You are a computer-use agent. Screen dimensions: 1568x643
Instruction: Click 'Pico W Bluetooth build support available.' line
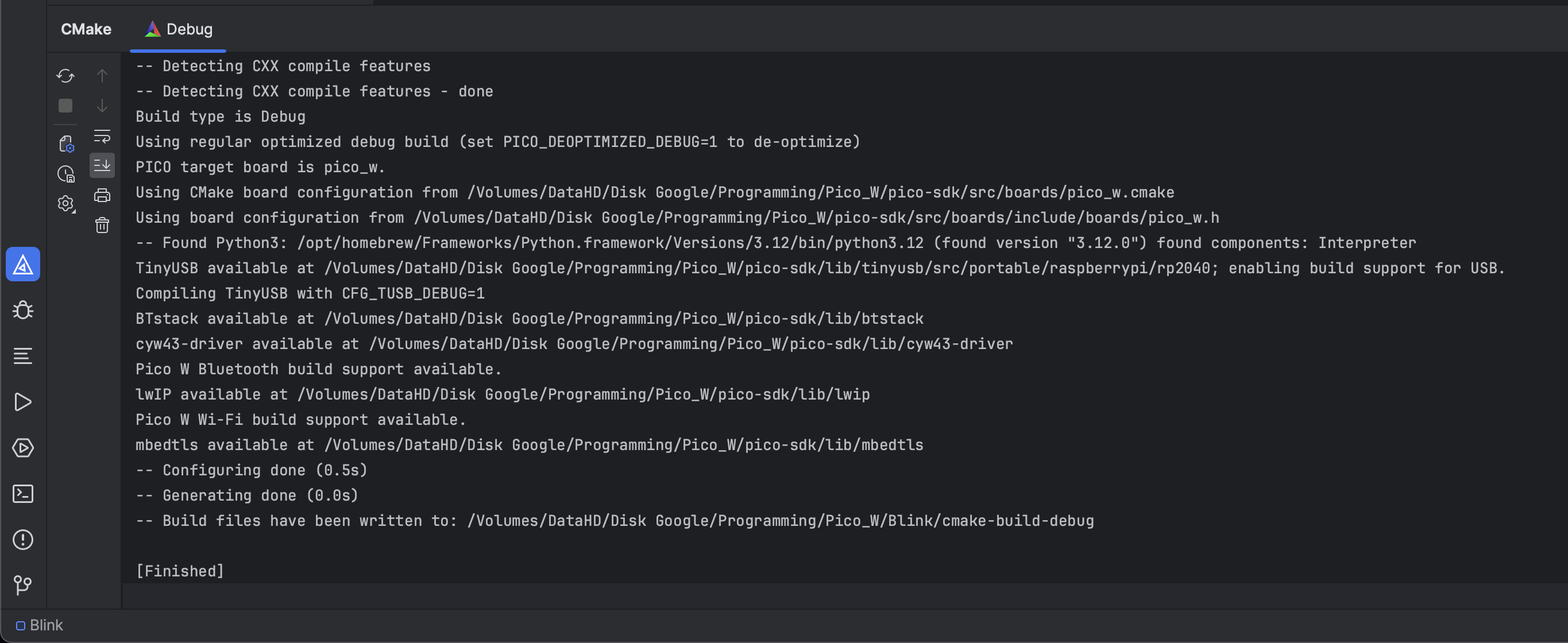pyautogui.click(x=318, y=369)
